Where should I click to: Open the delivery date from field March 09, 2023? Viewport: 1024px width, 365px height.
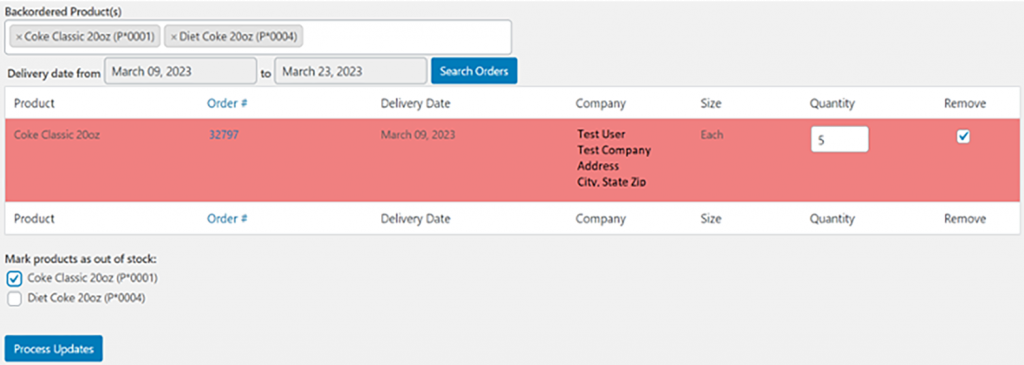click(180, 71)
